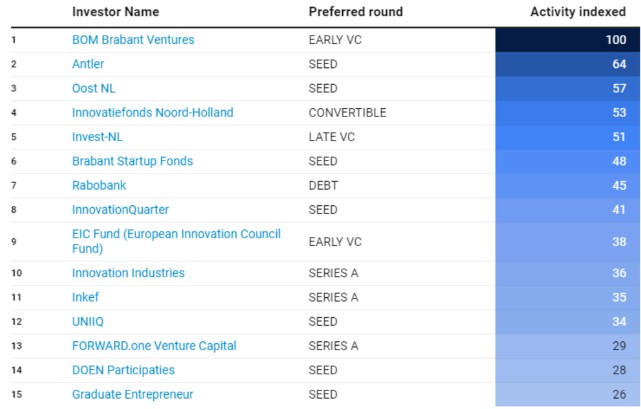Click DOEN Participaties investor link
This screenshot has width=641, height=409.
click(123, 370)
